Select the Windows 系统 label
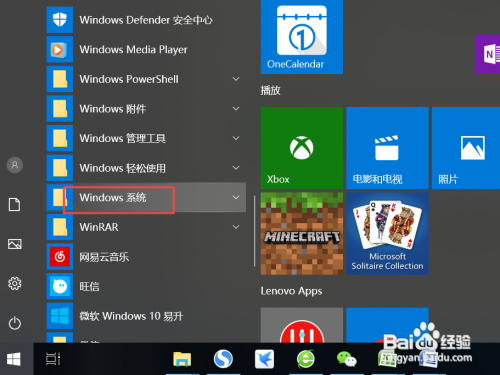Screen dimensions: 500x375 113,198
